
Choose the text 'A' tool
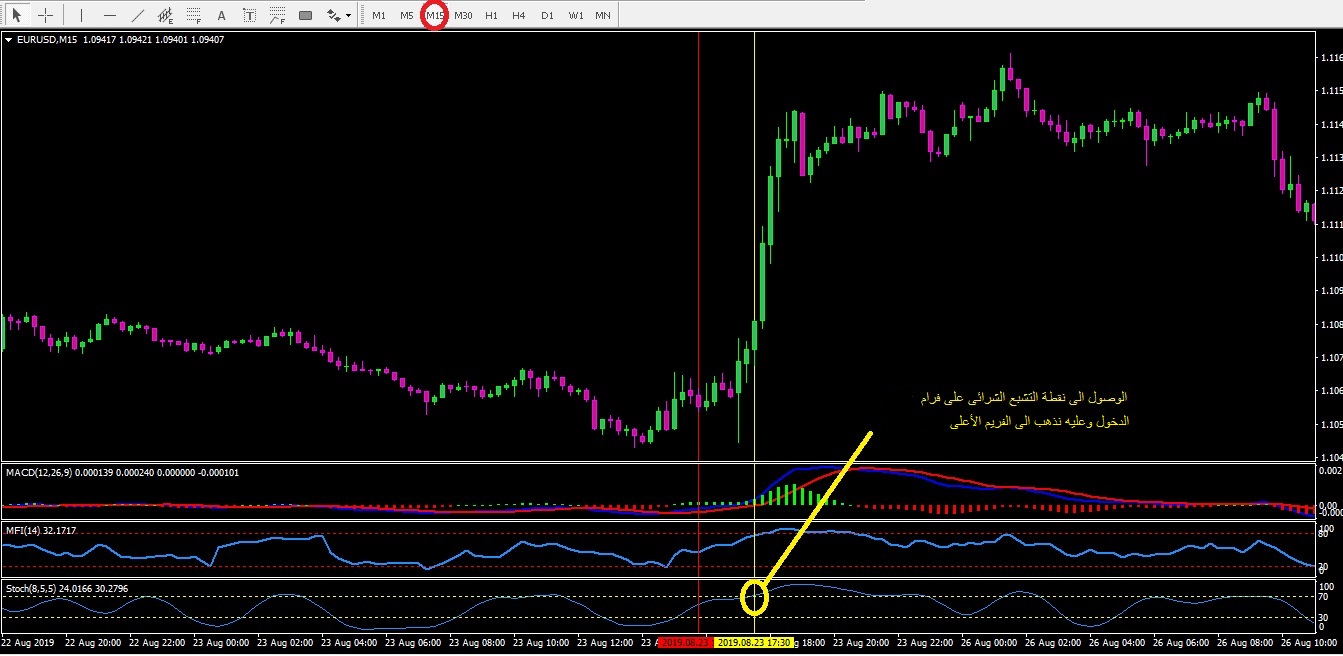point(221,15)
